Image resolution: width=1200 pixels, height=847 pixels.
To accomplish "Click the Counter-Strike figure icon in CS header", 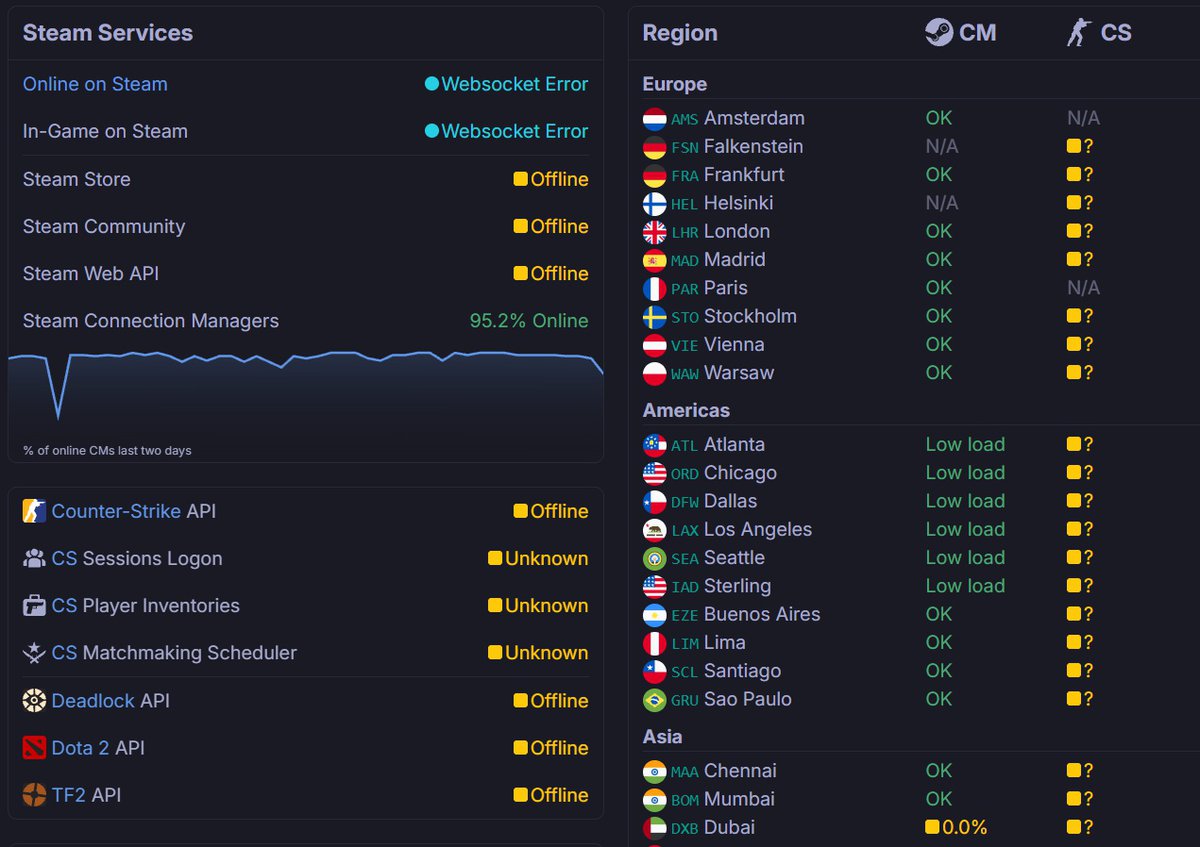I will point(1078,33).
